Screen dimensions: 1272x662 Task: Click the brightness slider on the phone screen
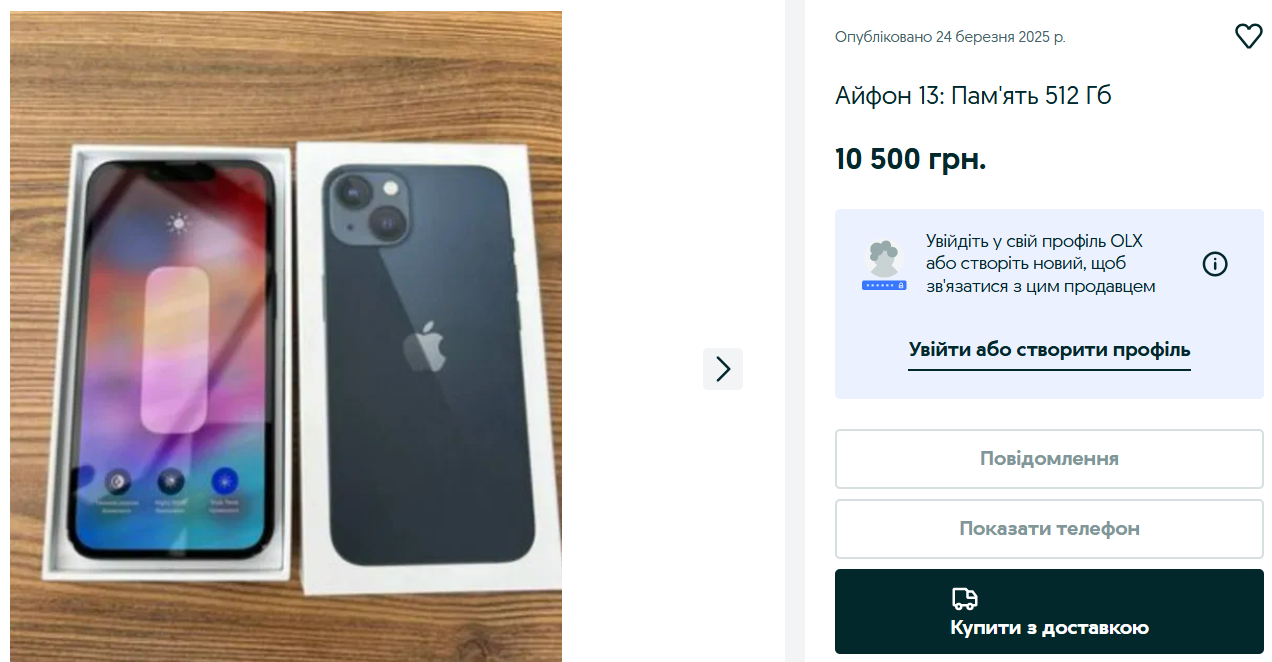177,350
